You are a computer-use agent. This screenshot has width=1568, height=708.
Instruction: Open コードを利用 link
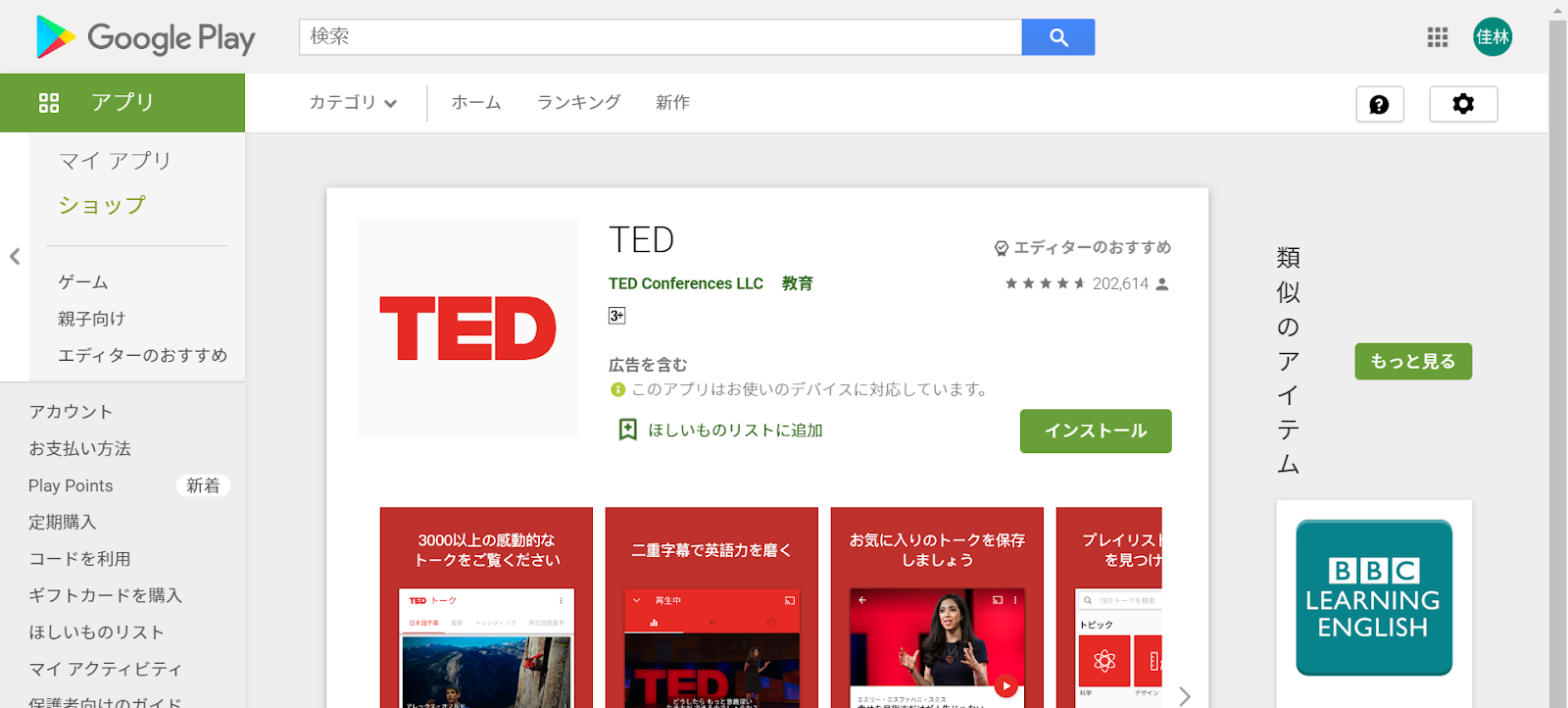(x=79, y=559)
